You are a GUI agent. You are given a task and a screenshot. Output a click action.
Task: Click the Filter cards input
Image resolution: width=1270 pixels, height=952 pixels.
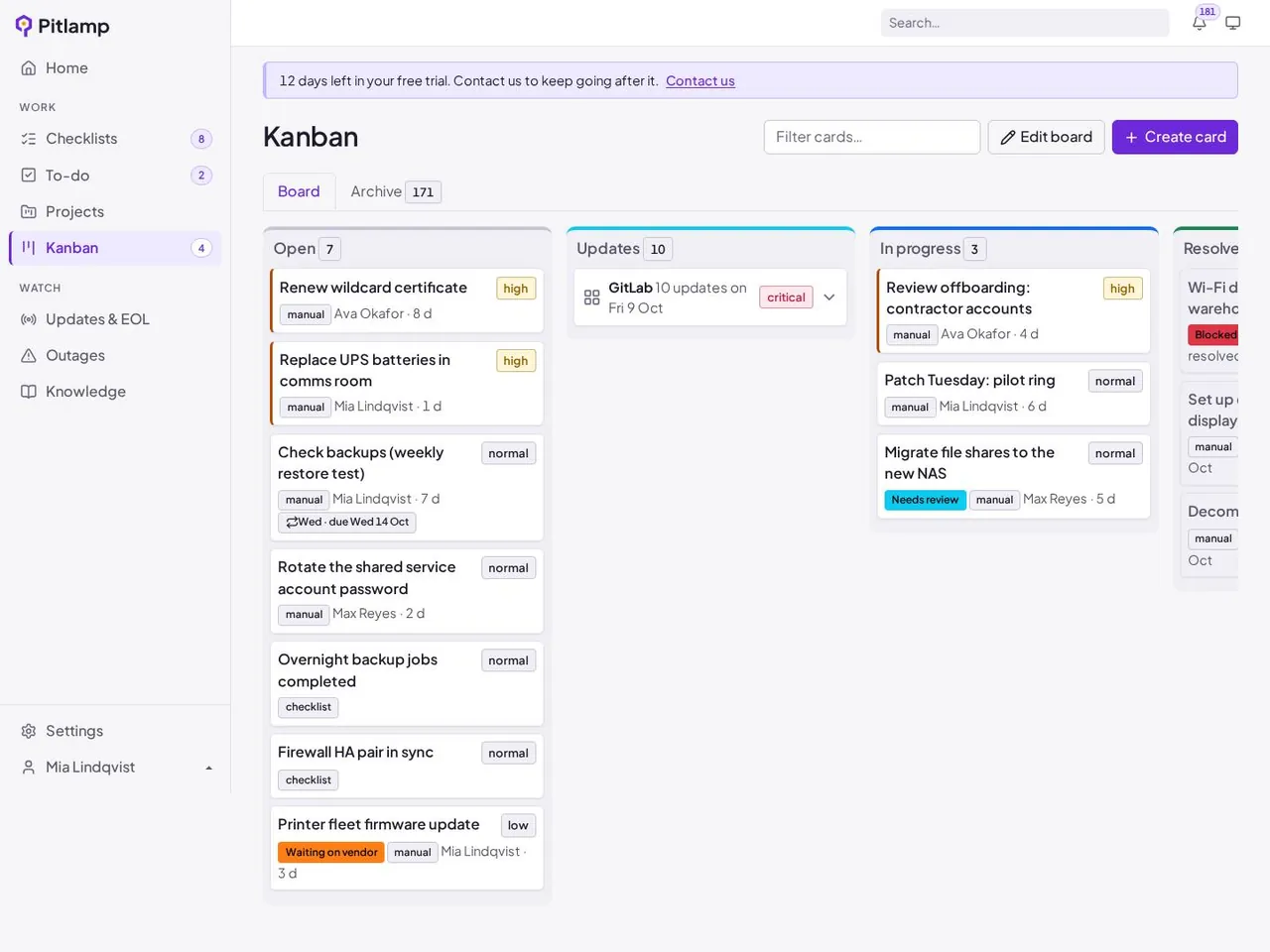tap(872, 137)
